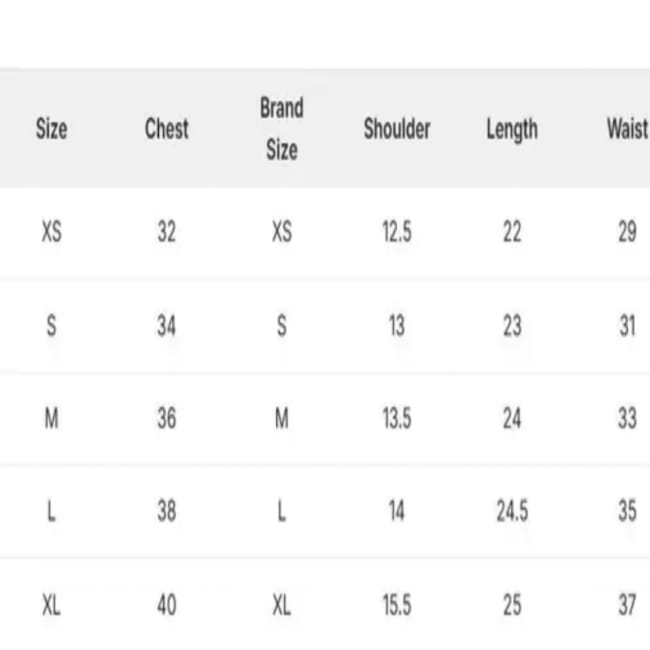Select S in the Brand Size column
Viewport: 650px width, 650px height.
pyautogui.click(x=281, y=325)
